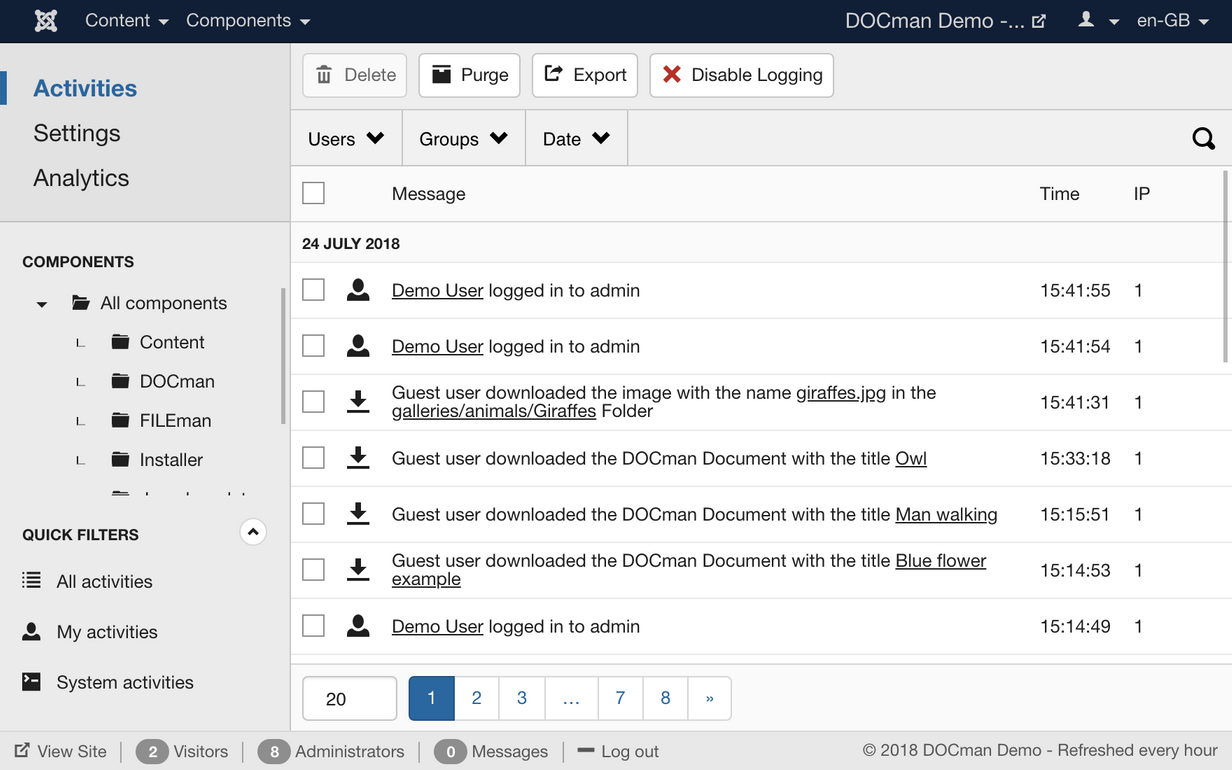
Task: Click the user icon for 15:14:49 login
Action: [358, 626]
